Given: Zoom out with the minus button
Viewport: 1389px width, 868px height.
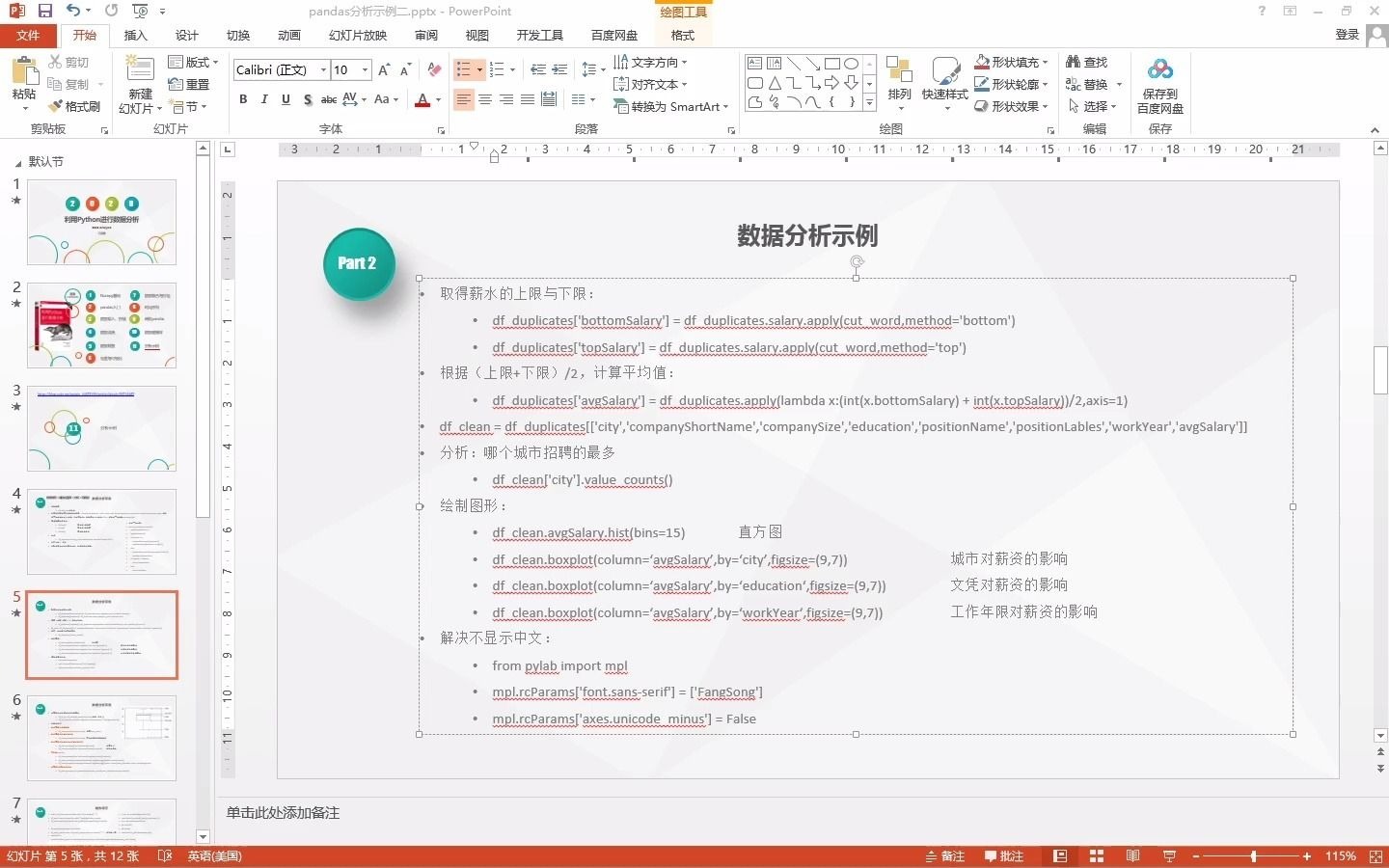Looking at the screenshot, I should [x=1196, y=856].
